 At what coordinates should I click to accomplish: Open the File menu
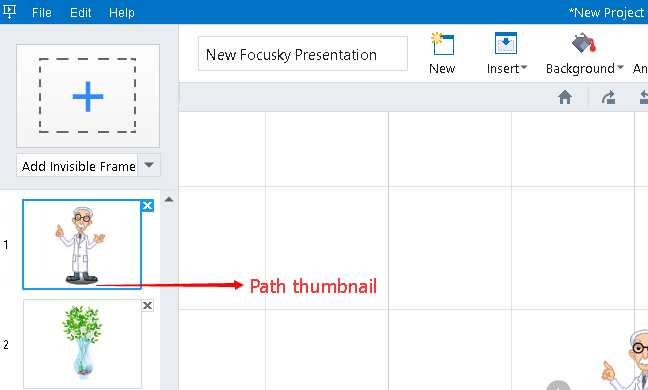[42, 12]
